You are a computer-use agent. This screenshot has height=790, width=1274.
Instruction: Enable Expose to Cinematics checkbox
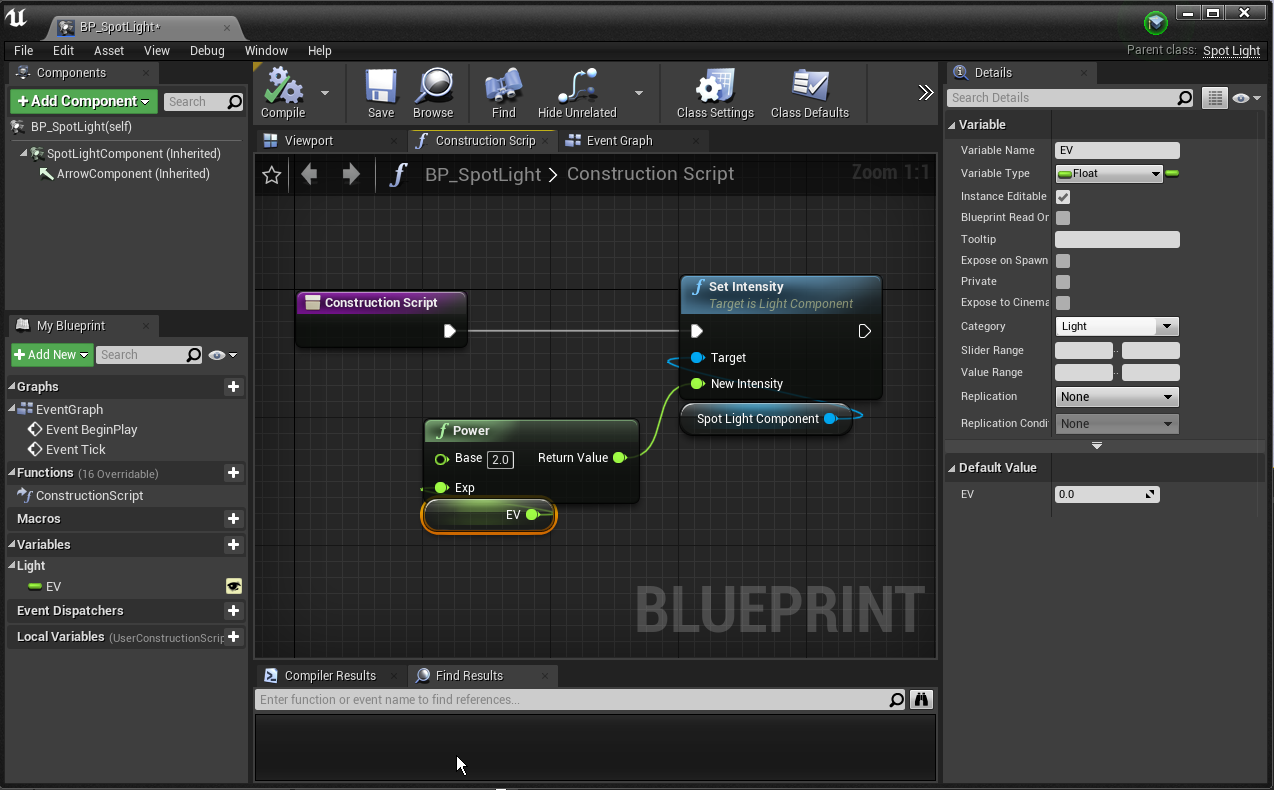tap(1063, 303)
